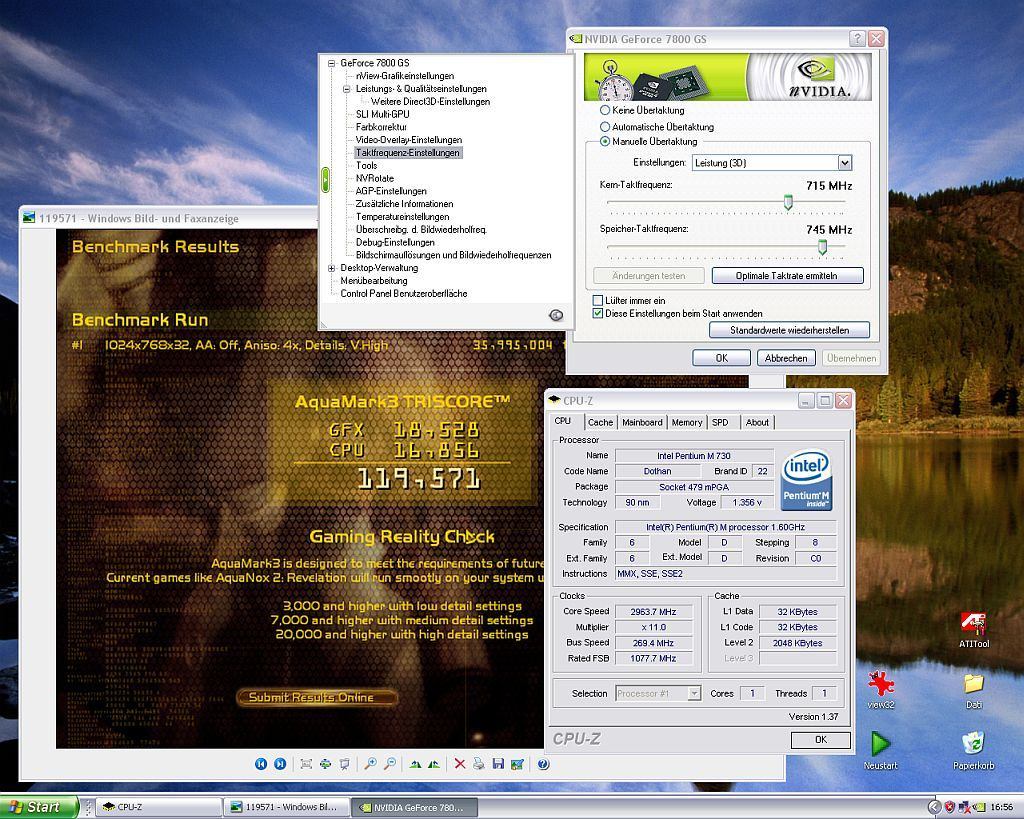The width and height of the screenshot is (1024, 819).
Task: Select AGP-Einstellungen tree item
Action: click(x=391, y=191)
